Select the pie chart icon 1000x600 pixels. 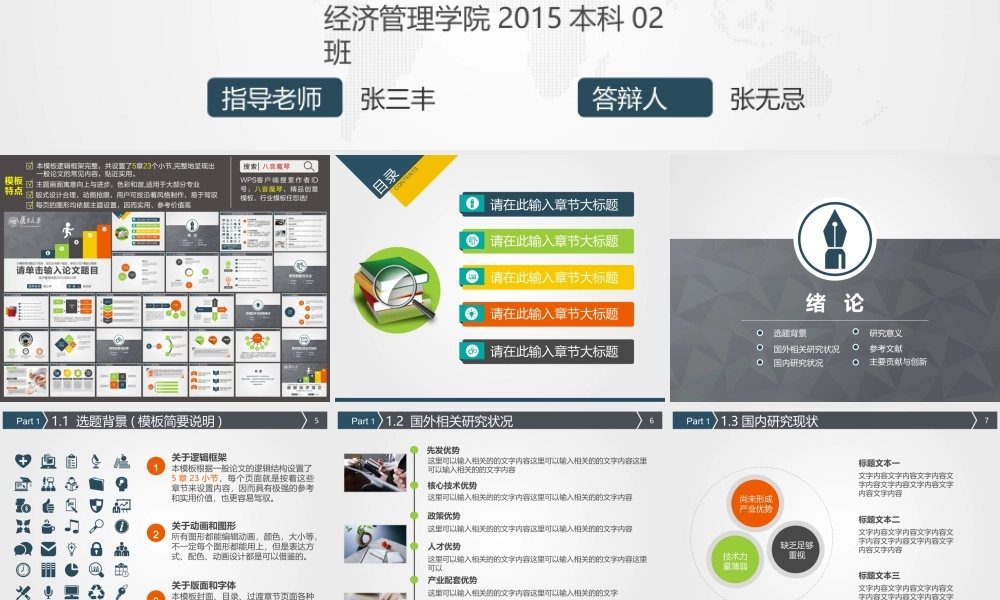(x=71, y=569)
